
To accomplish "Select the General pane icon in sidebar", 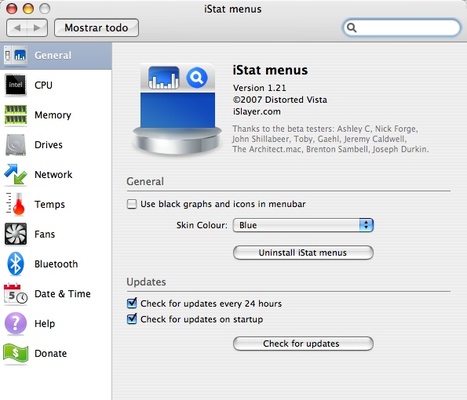I will click(x=15, y=55).
